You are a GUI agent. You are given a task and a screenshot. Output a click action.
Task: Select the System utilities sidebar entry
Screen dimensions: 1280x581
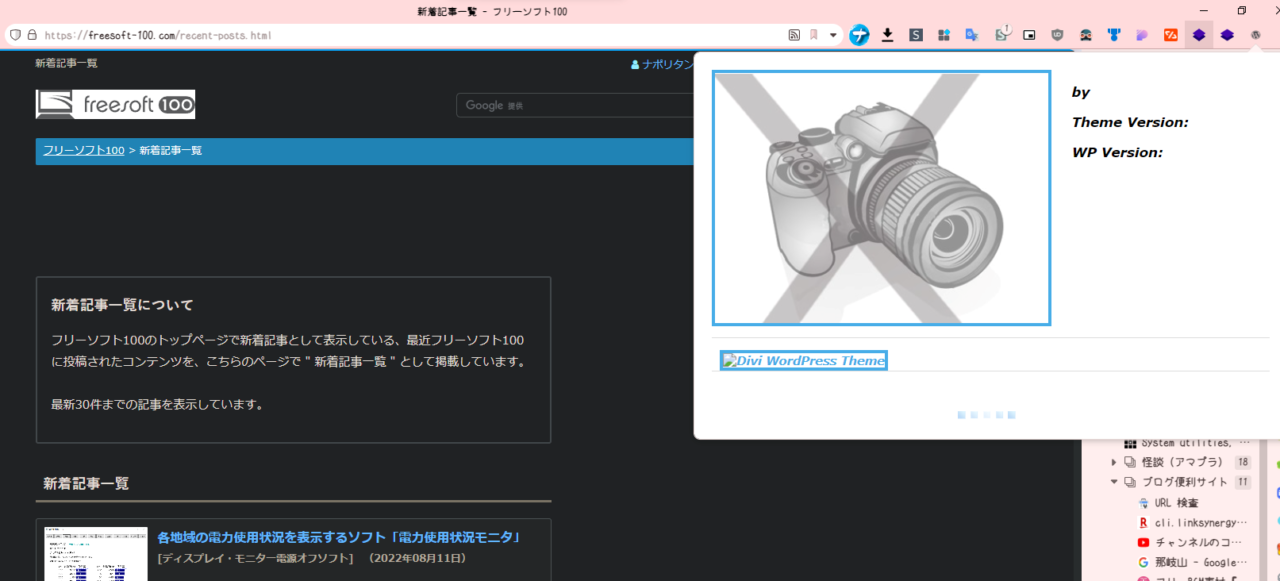tap(1187, 442)
